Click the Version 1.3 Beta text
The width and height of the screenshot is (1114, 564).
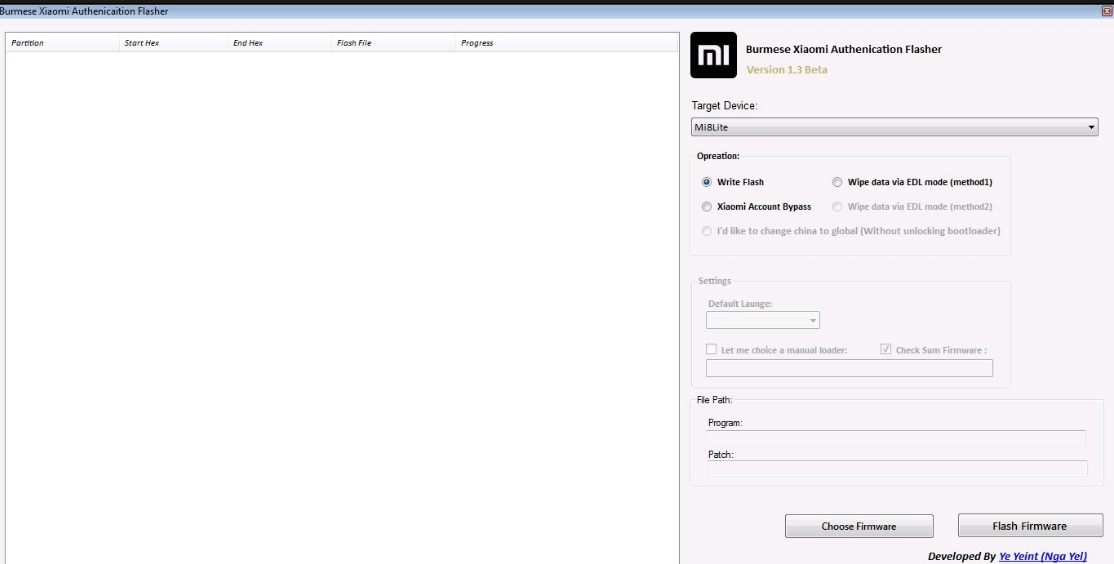click(x=786, y=70)
